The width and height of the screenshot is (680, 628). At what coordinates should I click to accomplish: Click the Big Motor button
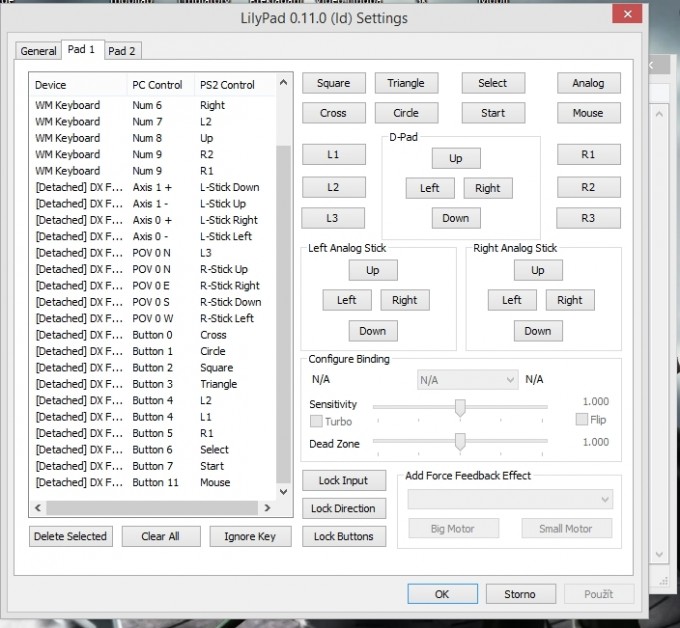453,529
